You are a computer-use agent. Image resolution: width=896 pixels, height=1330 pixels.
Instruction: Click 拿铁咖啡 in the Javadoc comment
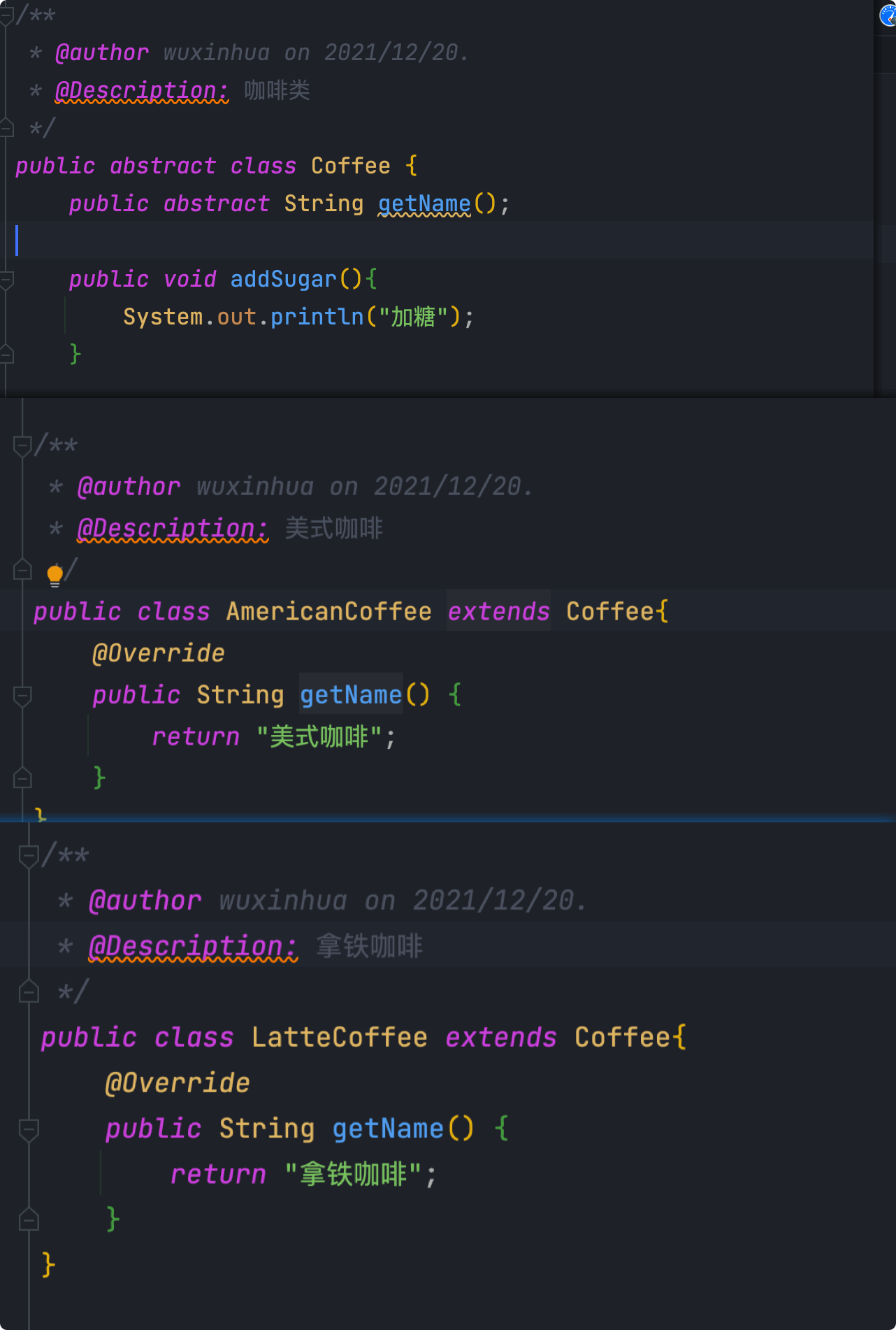point(370,946)
